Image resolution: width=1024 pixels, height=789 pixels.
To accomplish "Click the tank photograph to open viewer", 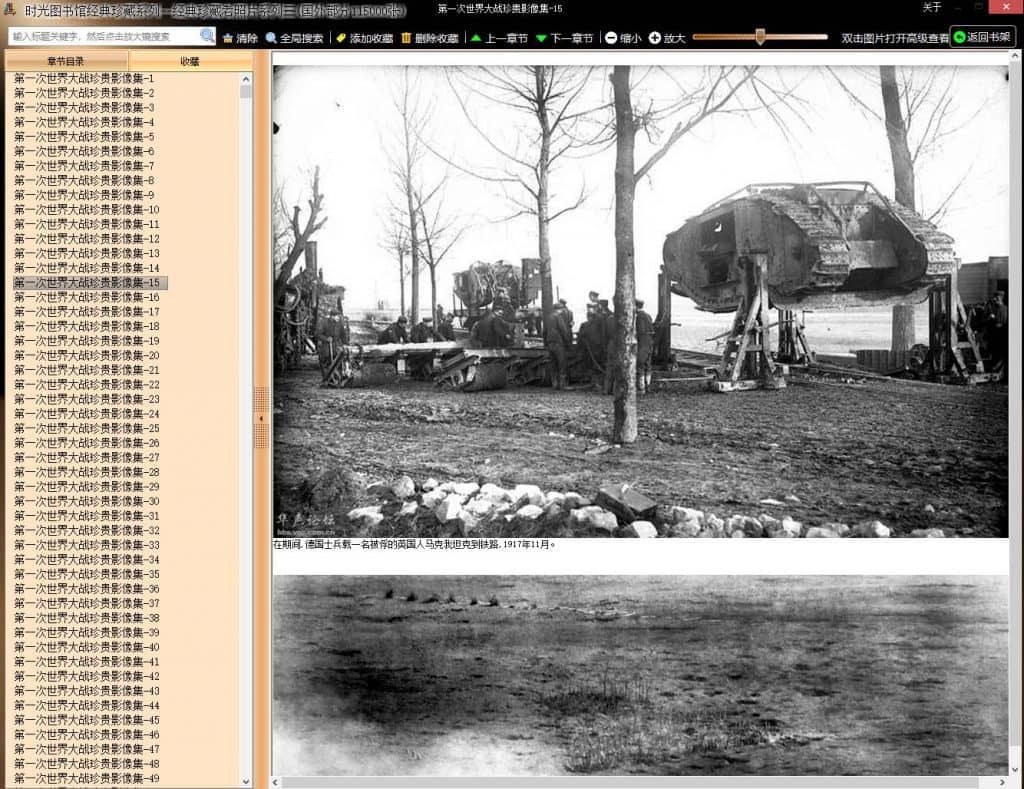I will point(640,300).
